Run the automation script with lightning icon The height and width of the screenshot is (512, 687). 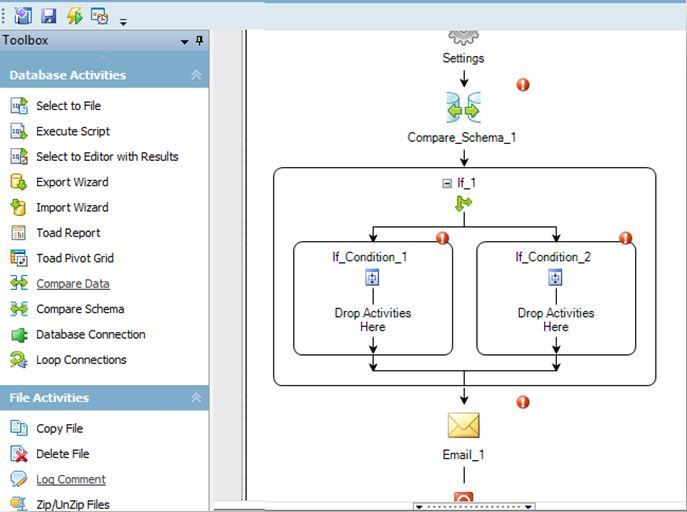[x=74, y=16]
